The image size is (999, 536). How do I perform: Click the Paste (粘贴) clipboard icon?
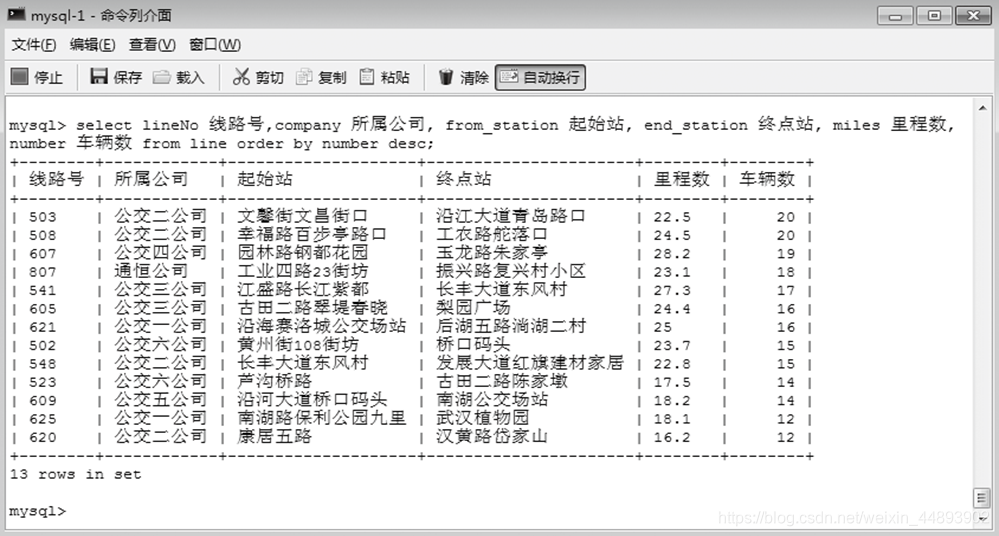tap(367, 77)
